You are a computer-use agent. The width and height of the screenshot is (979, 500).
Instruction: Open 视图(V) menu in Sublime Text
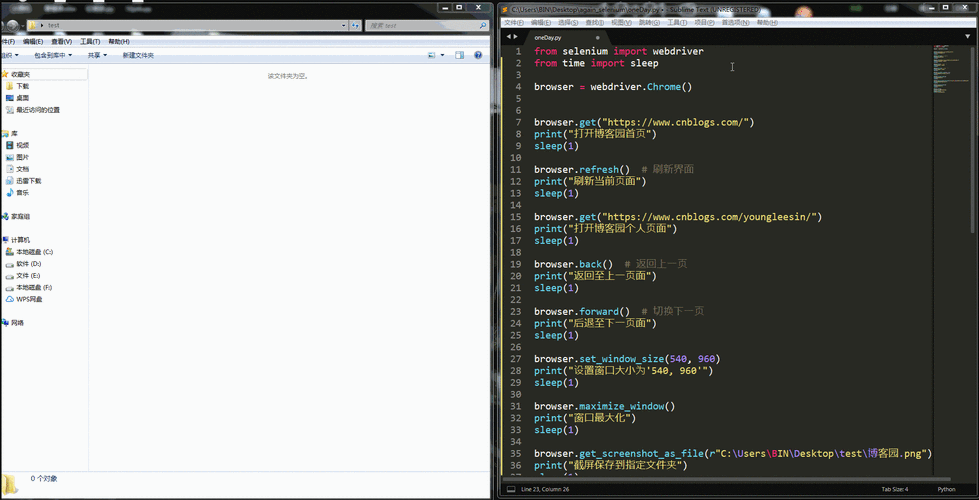point(621,22)
